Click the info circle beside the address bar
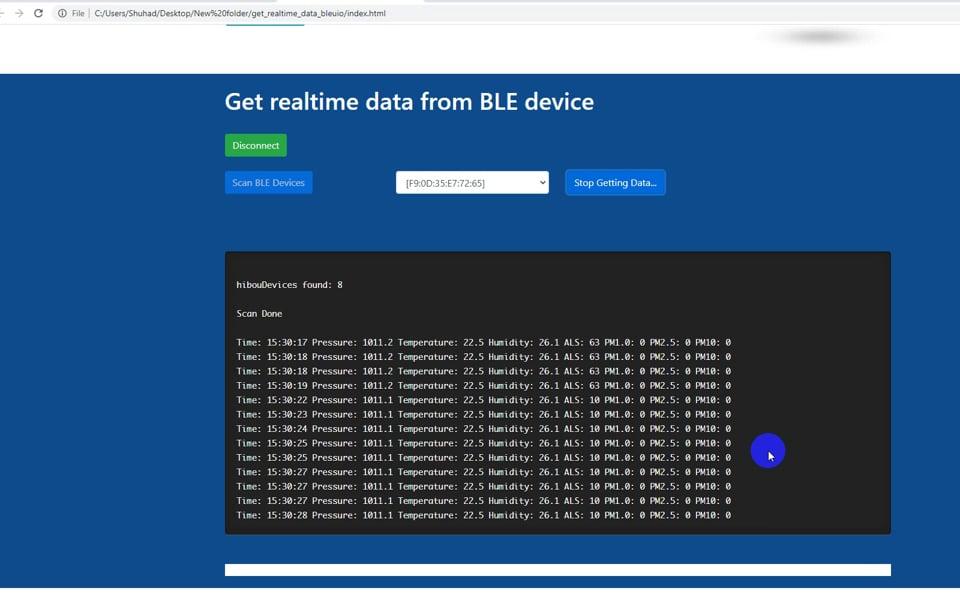 click(x=62, y=13)
